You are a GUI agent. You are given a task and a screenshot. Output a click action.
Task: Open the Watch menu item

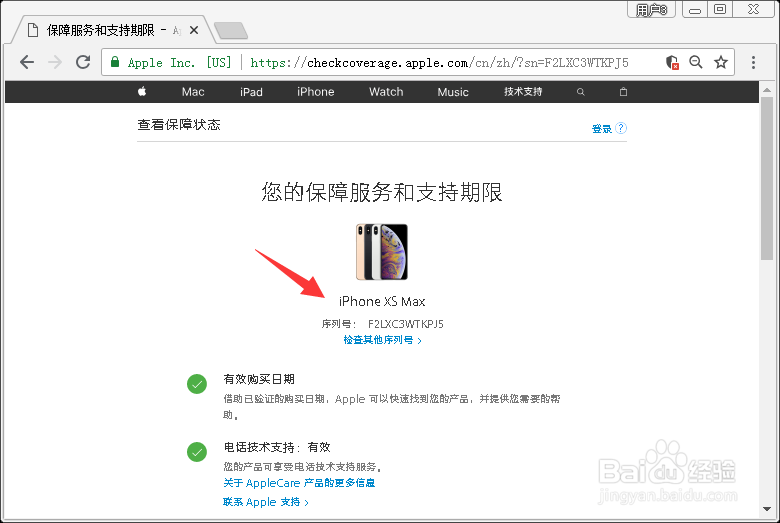[x=386, y=92]
